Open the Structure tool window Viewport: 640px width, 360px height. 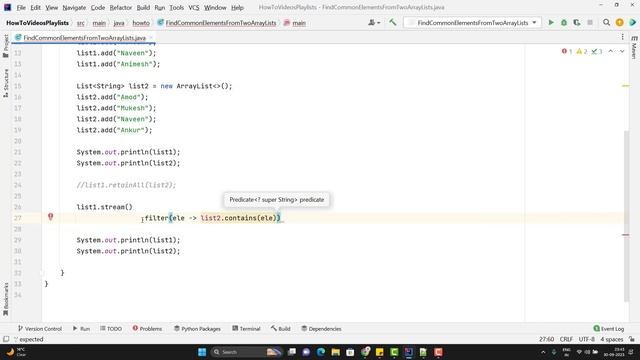point(6,83)
